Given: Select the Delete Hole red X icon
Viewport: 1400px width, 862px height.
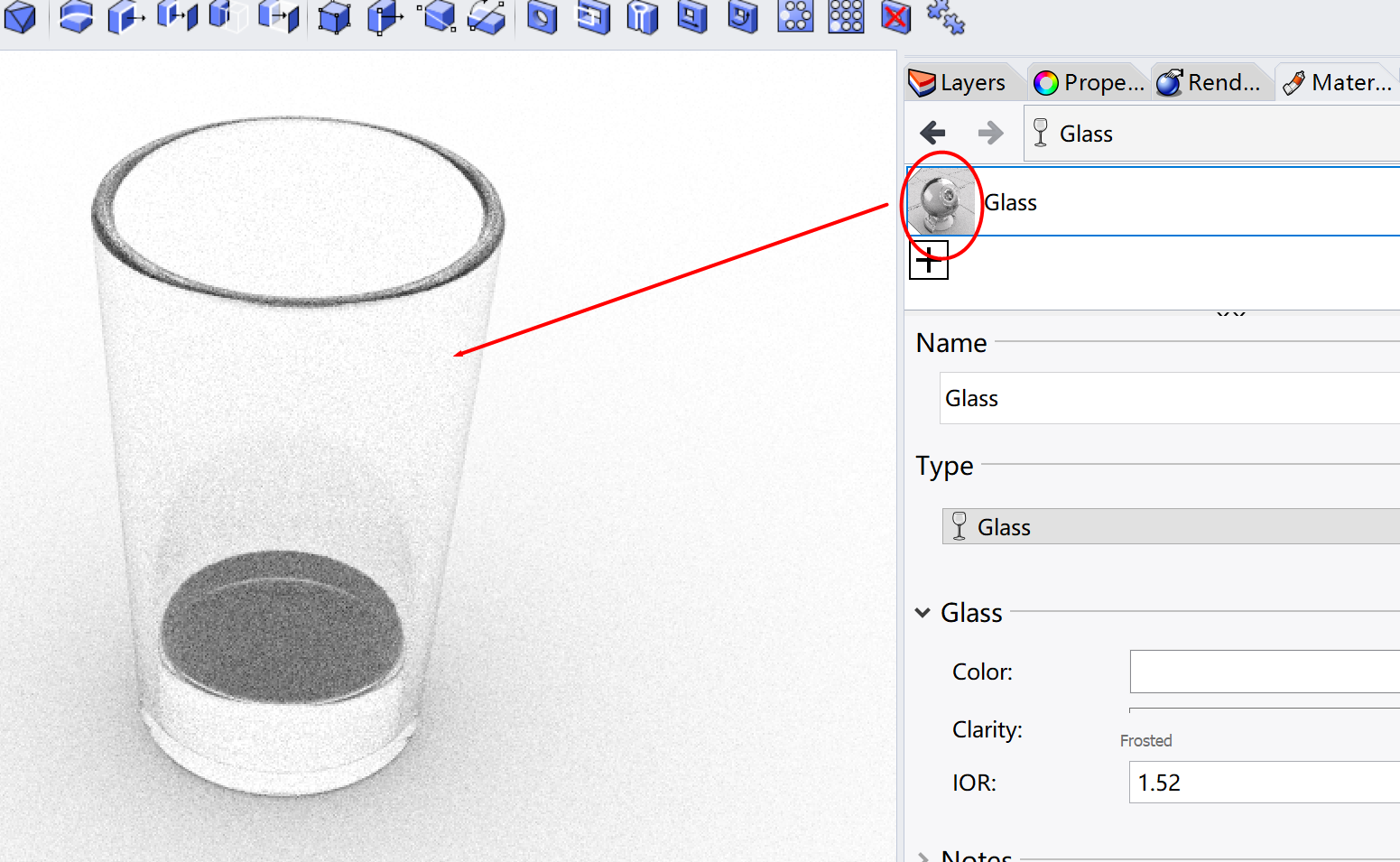Looking at the screenshot, I should (x=895, y=17).
